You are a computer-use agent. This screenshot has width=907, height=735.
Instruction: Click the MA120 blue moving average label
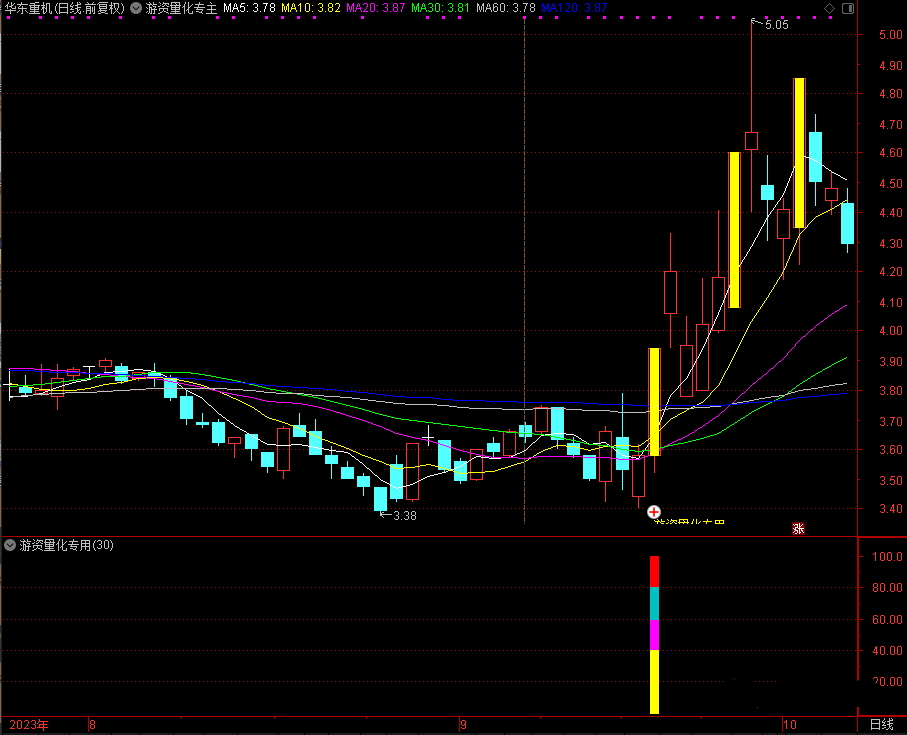(573, 8)
